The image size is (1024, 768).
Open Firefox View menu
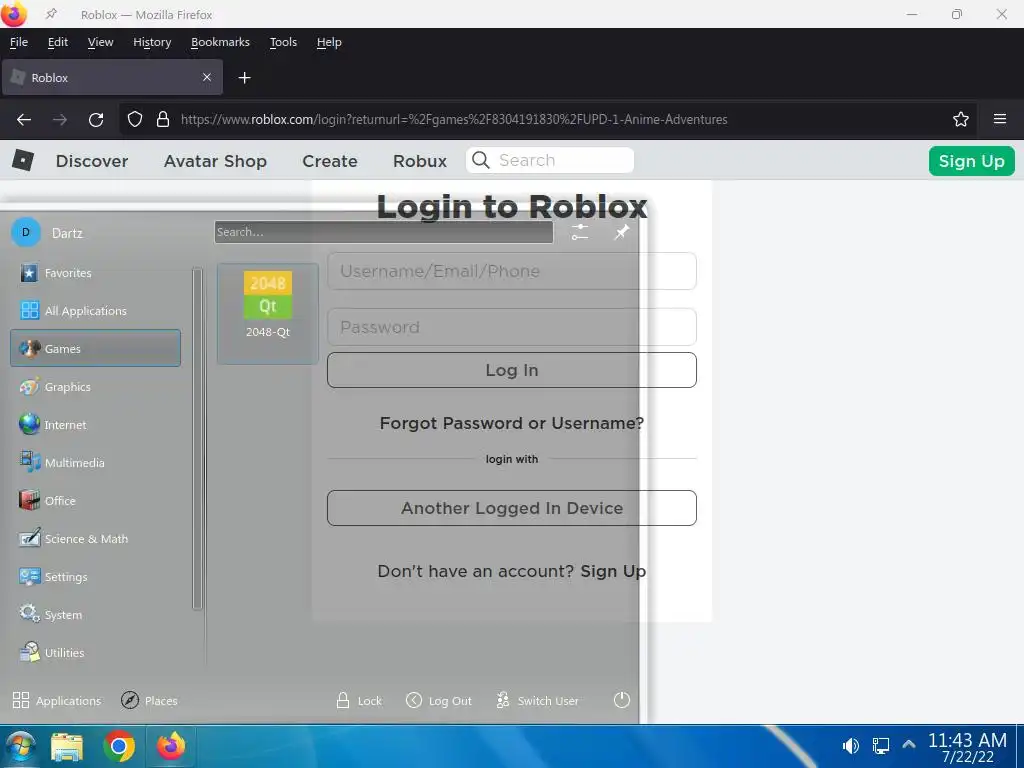[x=101, y=42]
